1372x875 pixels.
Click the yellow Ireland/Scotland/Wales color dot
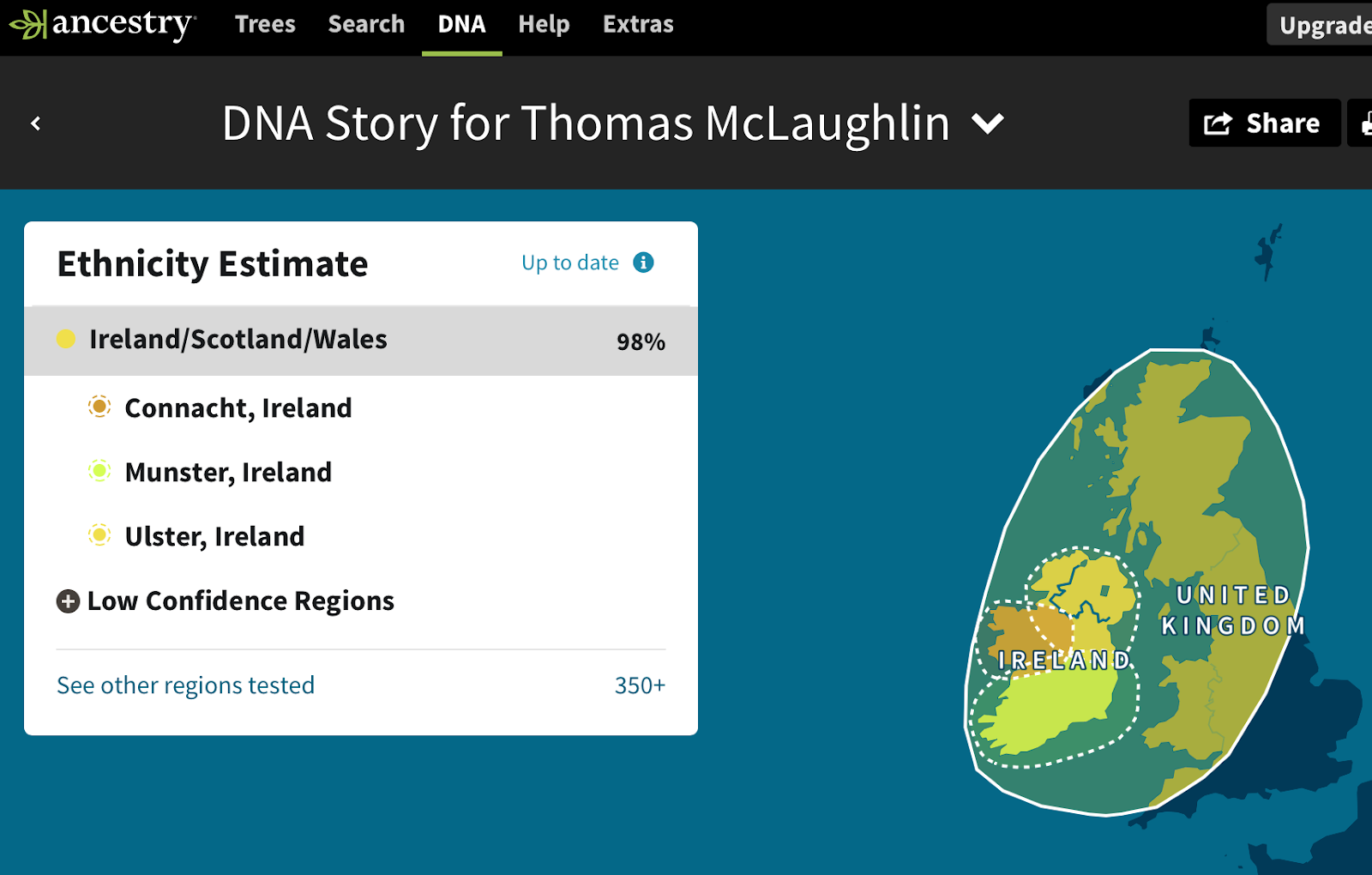click(66, 339)
